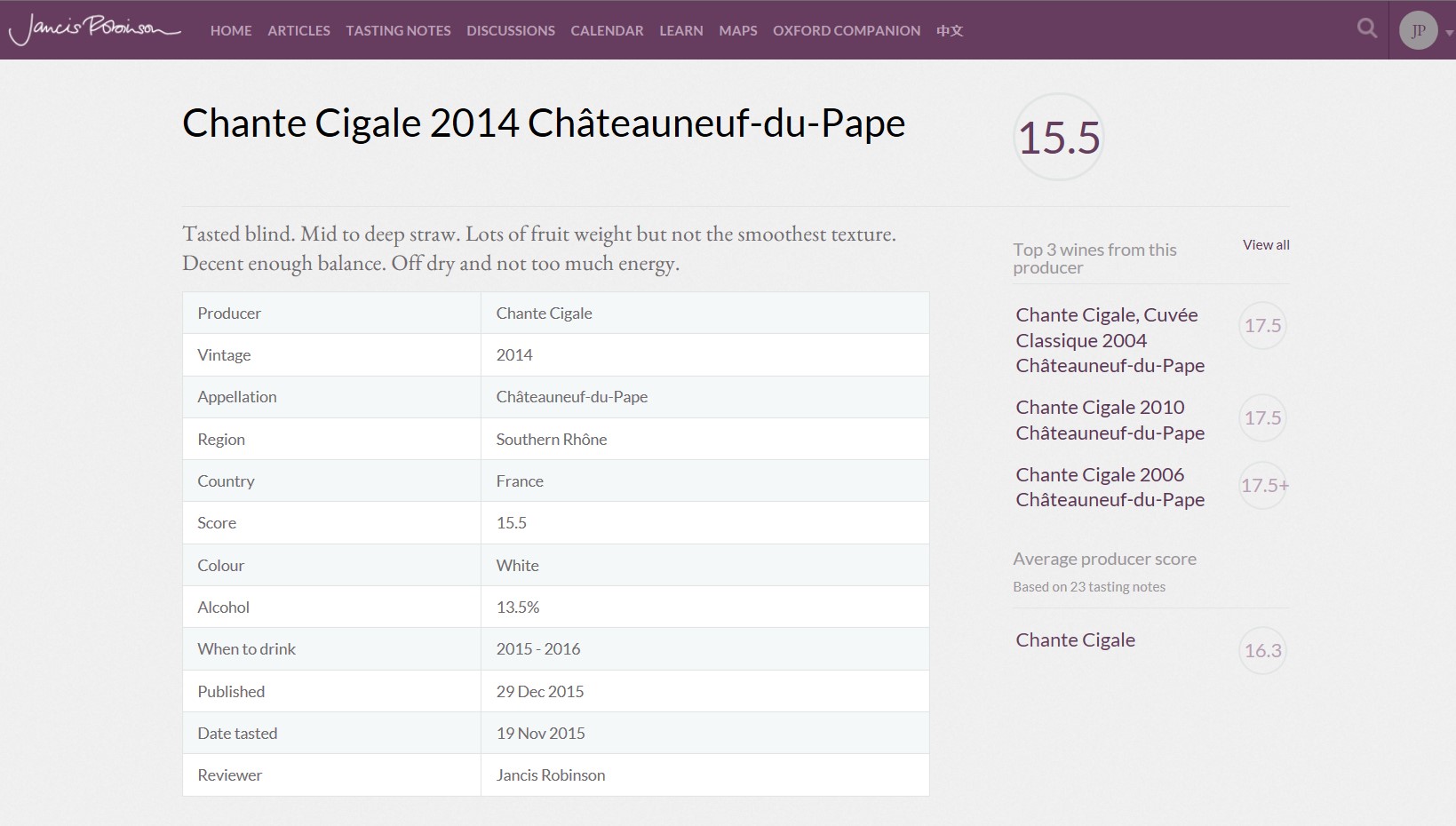This screenshot has width=1456, height=826.
Task: Open the Oxford Companion menu item
Action: 847,30
